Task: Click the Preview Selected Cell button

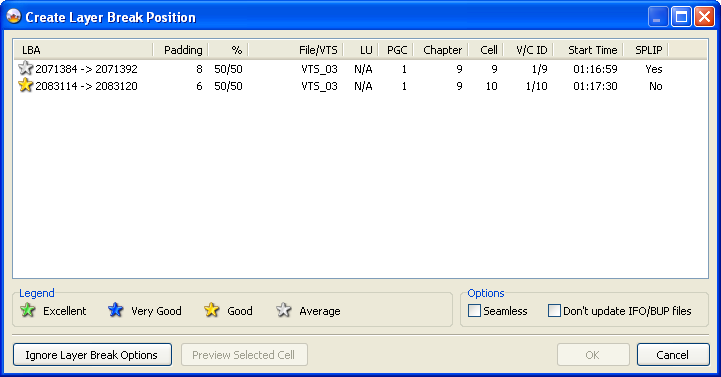Action: 244,355
